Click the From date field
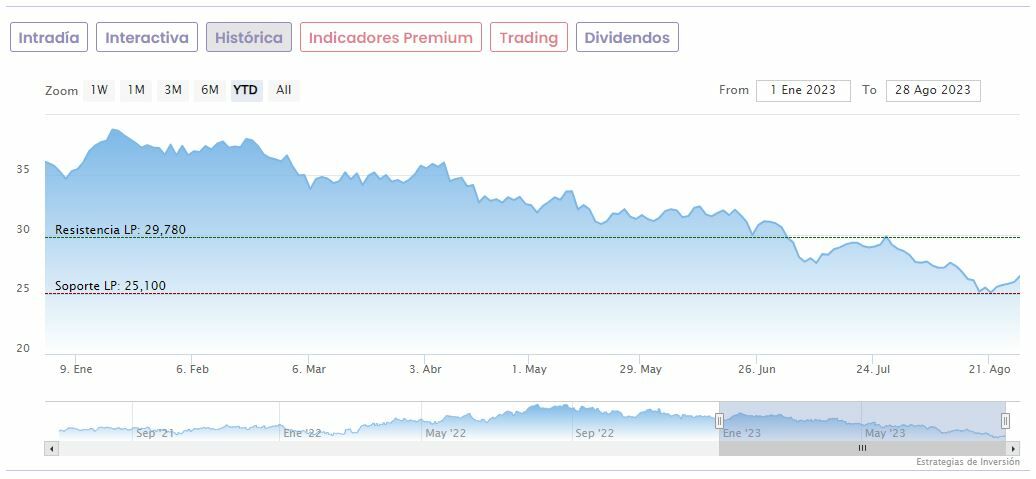Viewport: 1036px width, 479px height. tap(803, 90)
